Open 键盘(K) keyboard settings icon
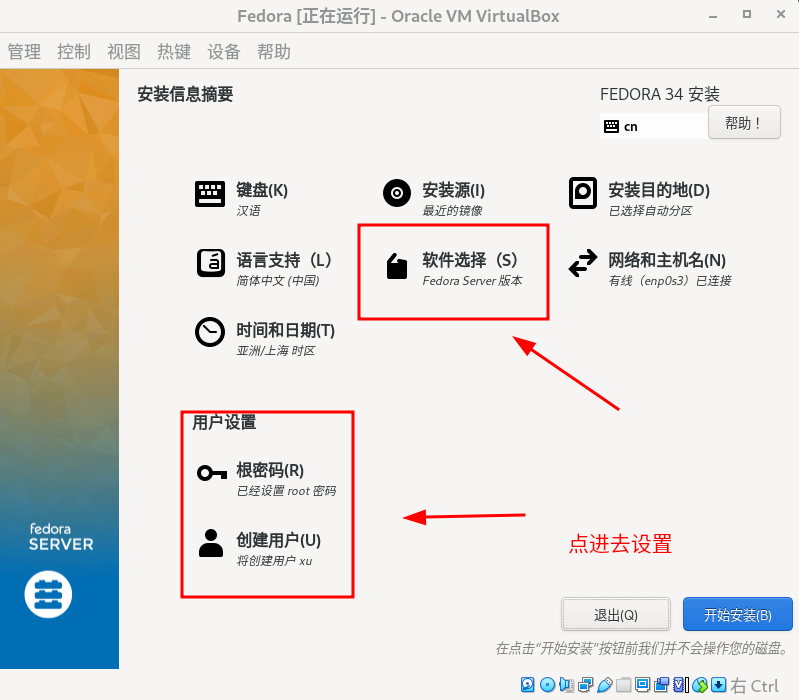This screenshot has height=700, width=799. [x=210, y=194]
